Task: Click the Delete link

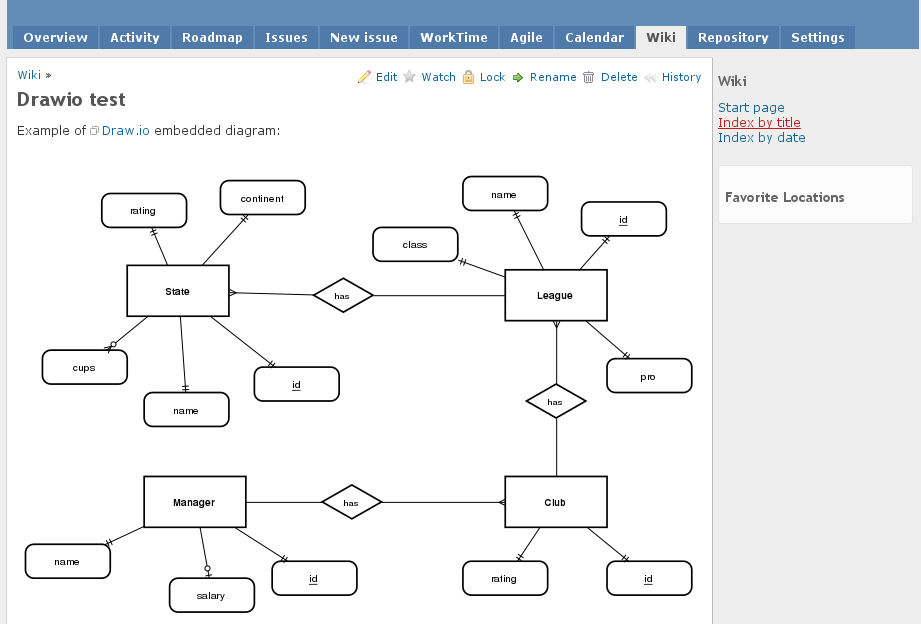Action: pyautogui.click(x=619, y=77)
